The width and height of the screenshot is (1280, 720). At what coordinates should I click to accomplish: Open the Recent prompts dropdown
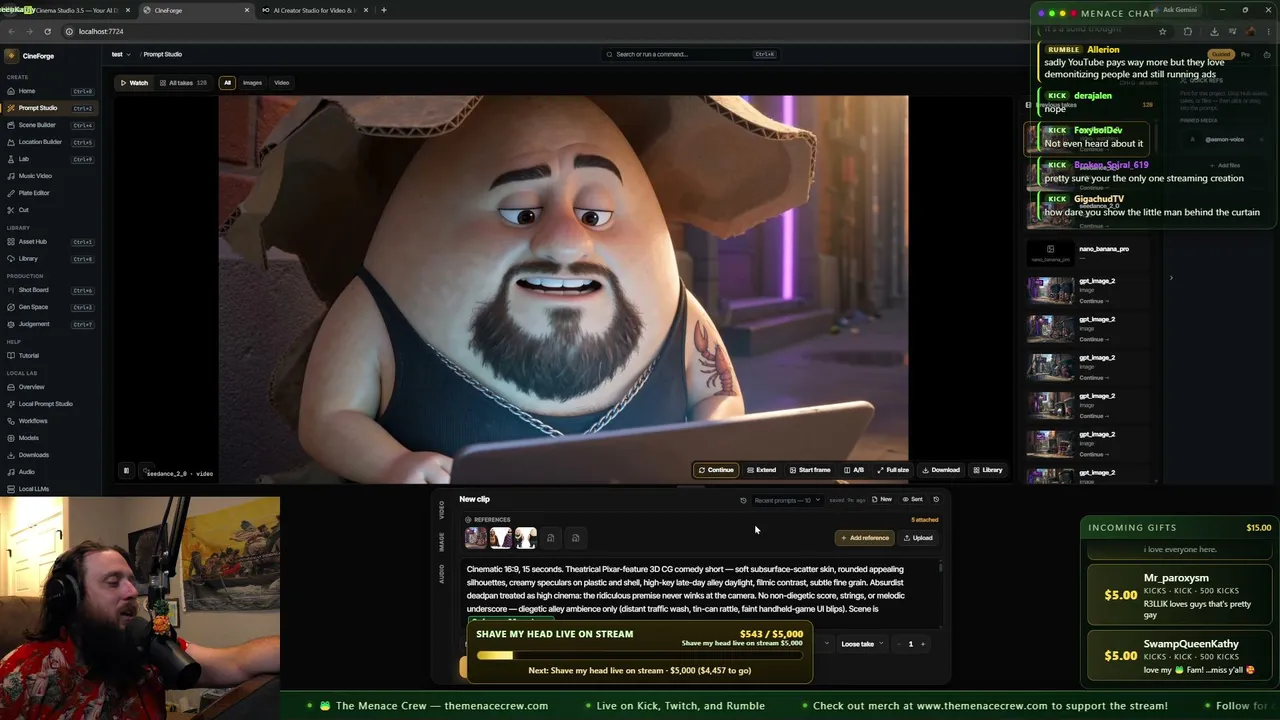pyautogui.click(x=787, y=500)
